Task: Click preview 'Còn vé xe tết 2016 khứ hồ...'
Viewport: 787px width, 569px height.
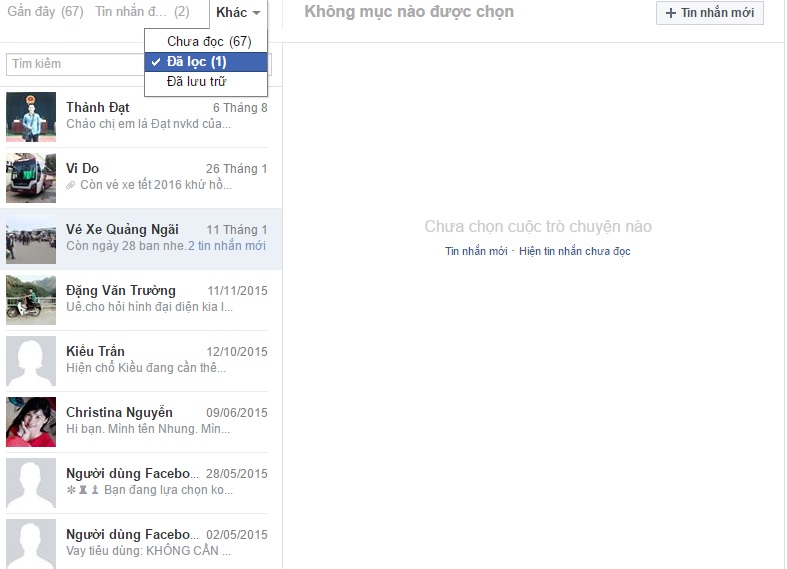Action: coord(156,185)
